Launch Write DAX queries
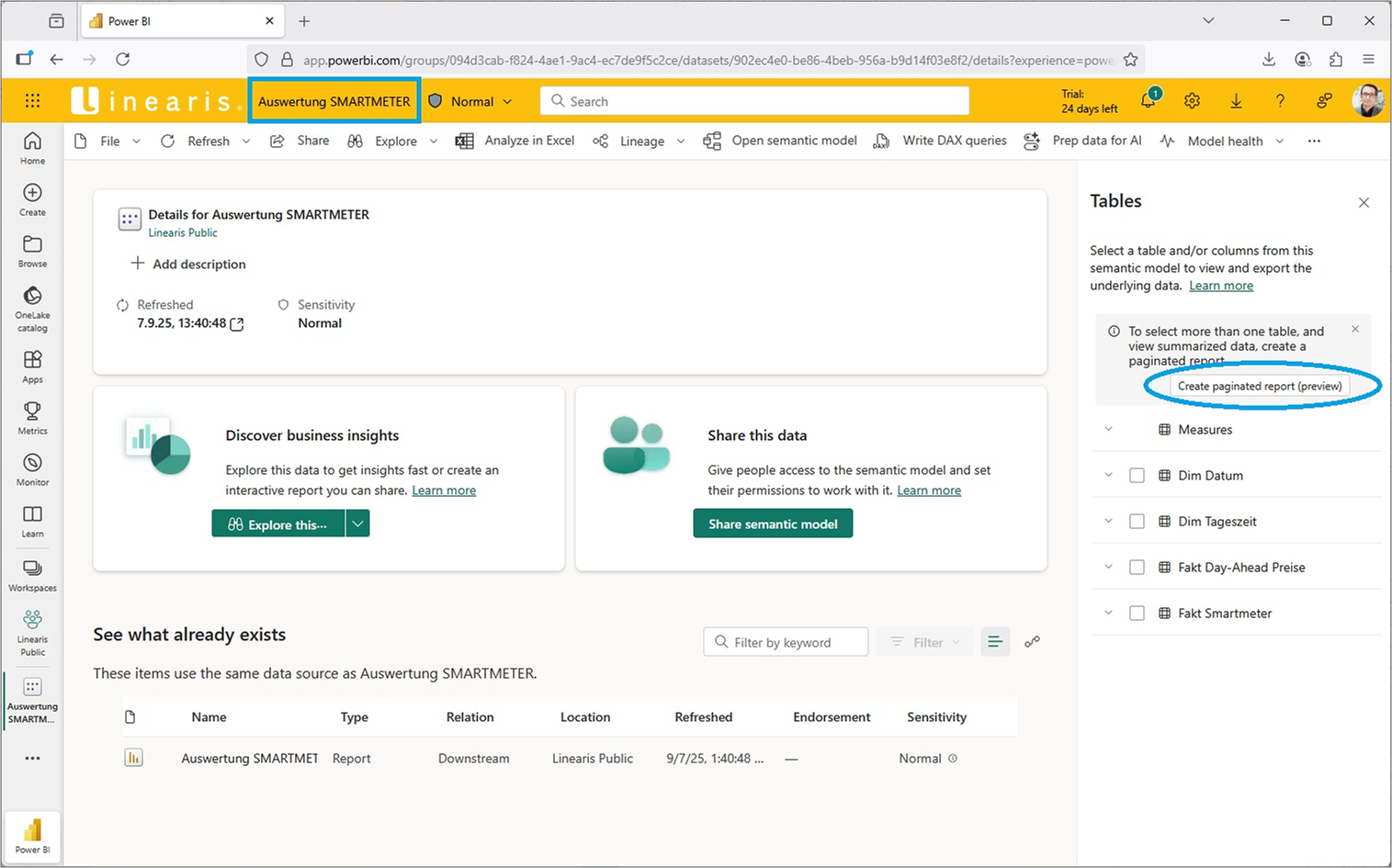The height and width of the screenshot is (868, 1392). point(881,141)
